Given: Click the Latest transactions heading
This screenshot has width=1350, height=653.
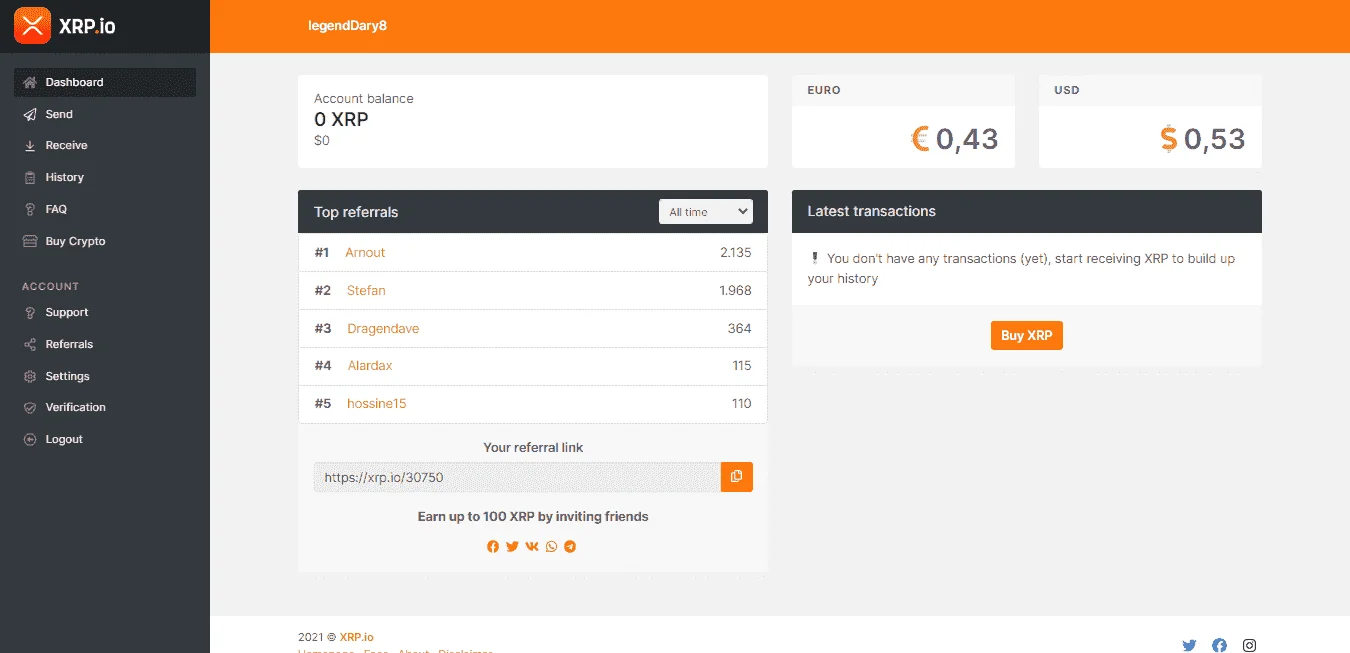Looking at the screenshot, I should (872, 212).
